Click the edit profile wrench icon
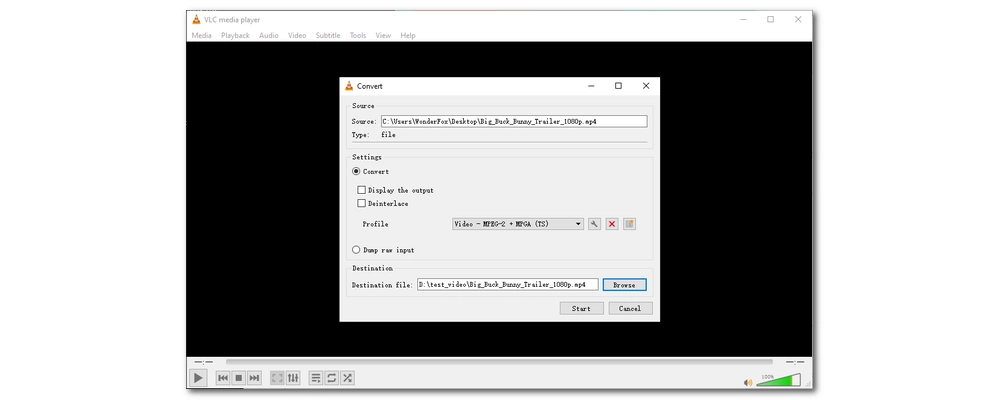The image size is (1000, 400). 594,224
